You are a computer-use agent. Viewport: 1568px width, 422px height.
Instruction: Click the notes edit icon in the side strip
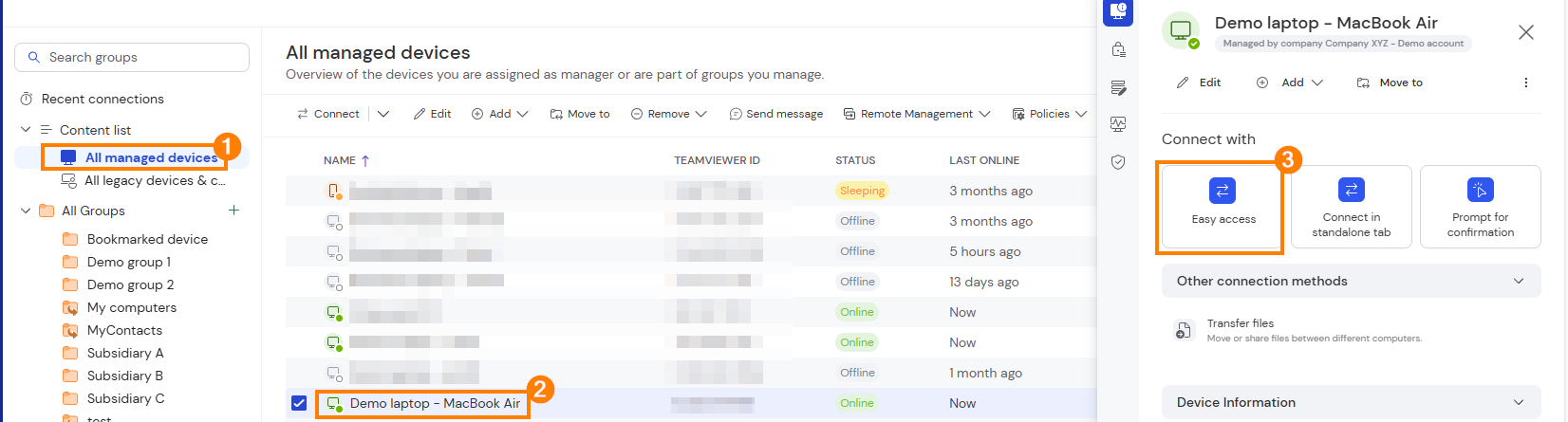(x=1118, y=88)
